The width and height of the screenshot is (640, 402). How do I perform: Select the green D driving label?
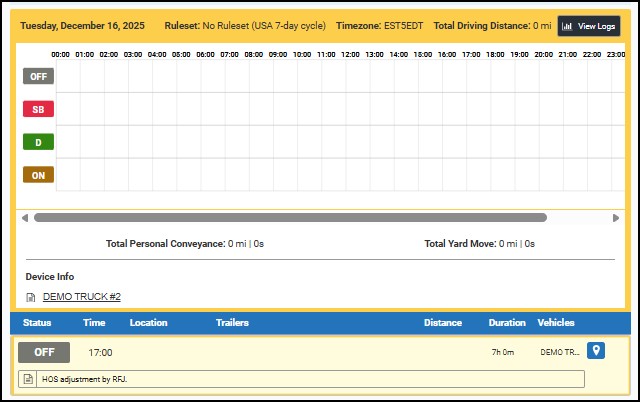(38, 142)
